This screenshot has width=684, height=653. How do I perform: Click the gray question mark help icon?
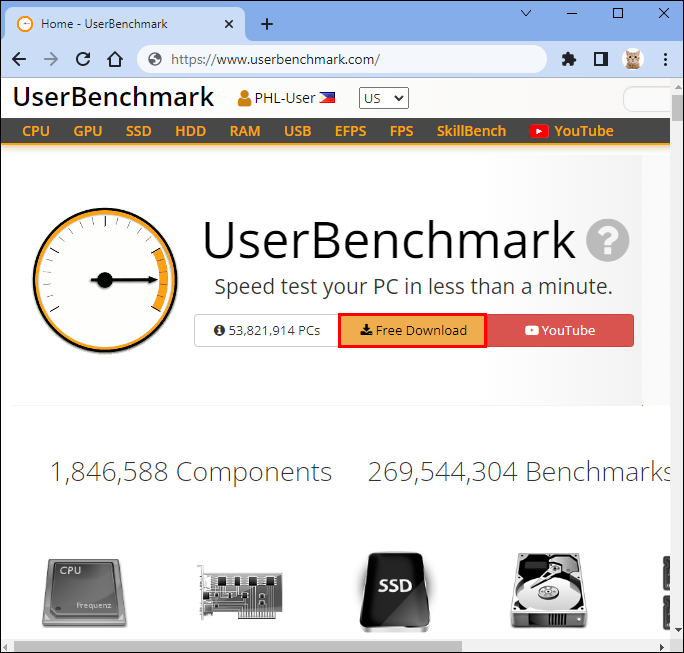607,240
